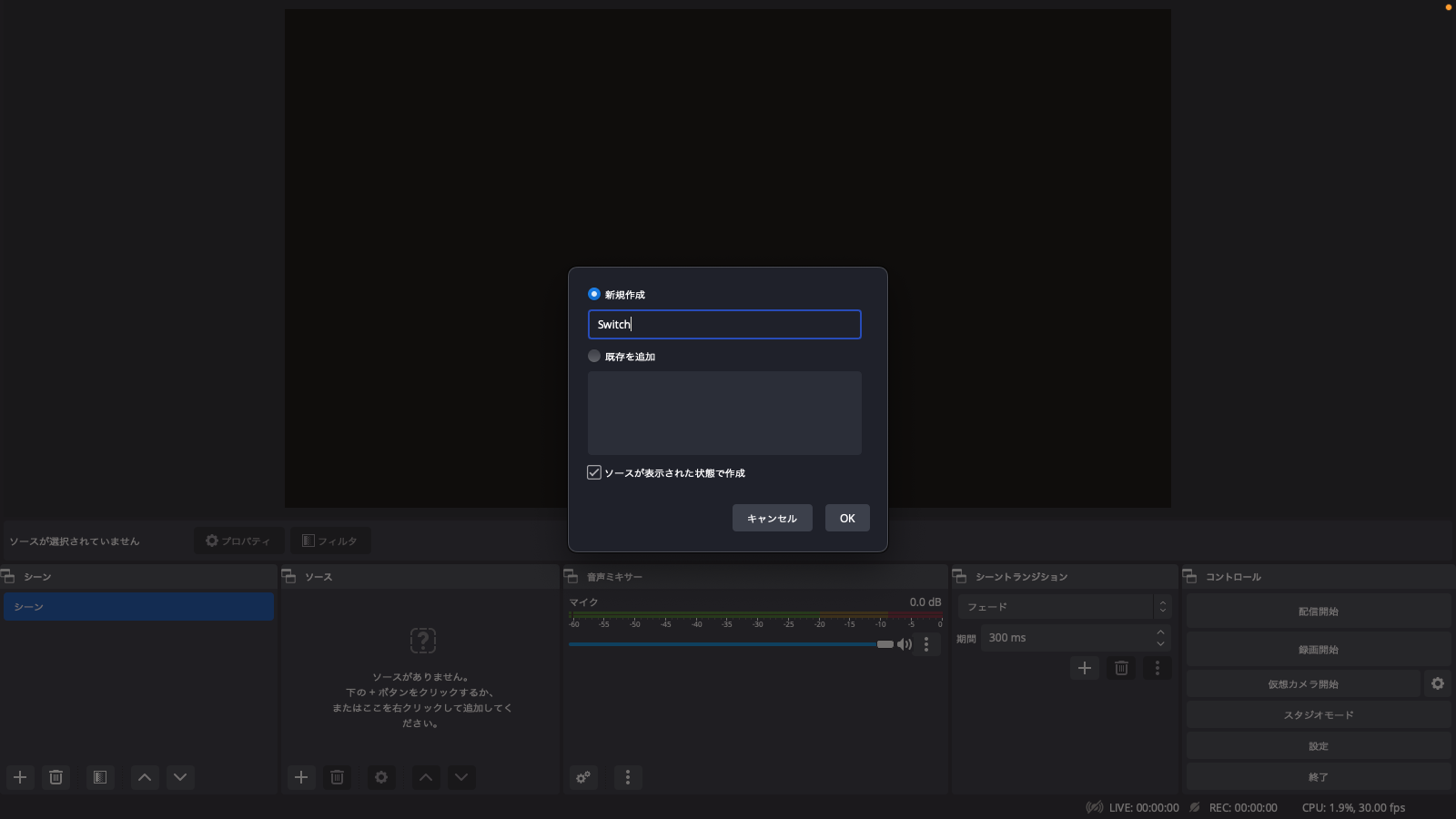Open the プロパティ button below preview
1456x819 pixels.
click(x=239, y=541)
